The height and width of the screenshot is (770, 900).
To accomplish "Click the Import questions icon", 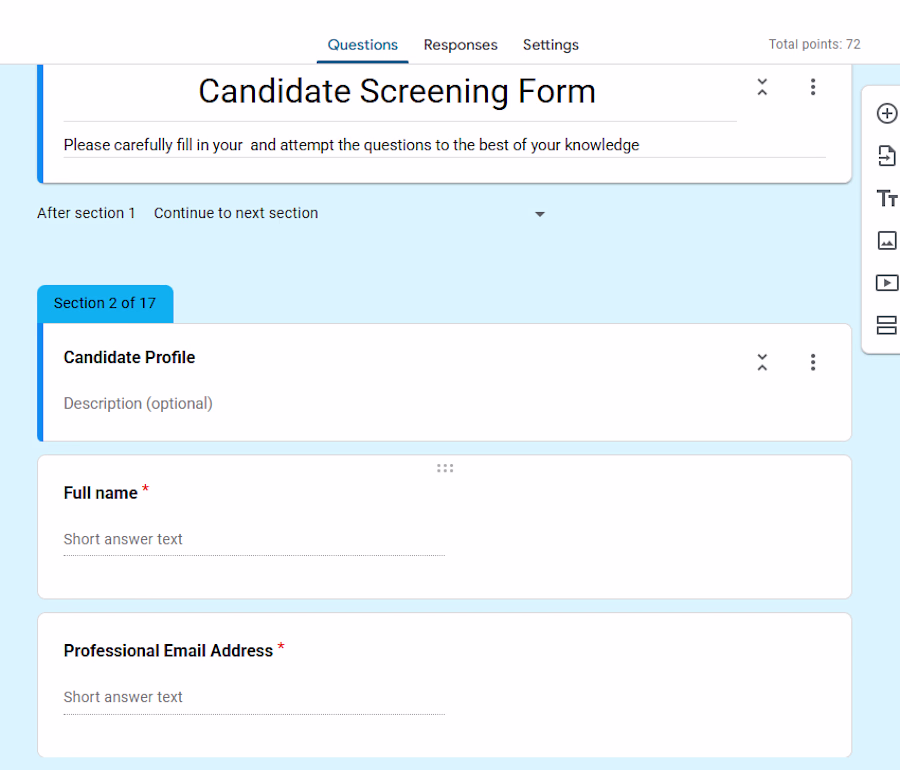I will pyautogui.click(x=886, y=156).
